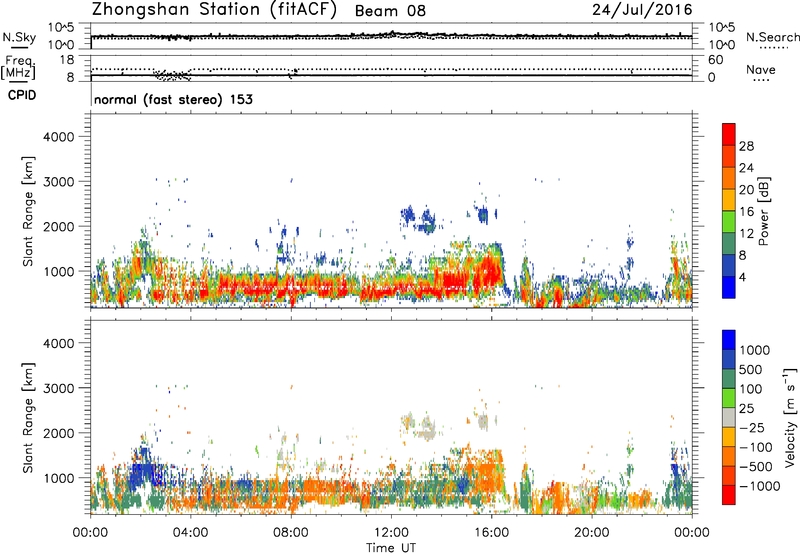800x554 pixels.
Task: Click the text "normal (fast stereo) 153"
Action: click(x=173, y=99)
